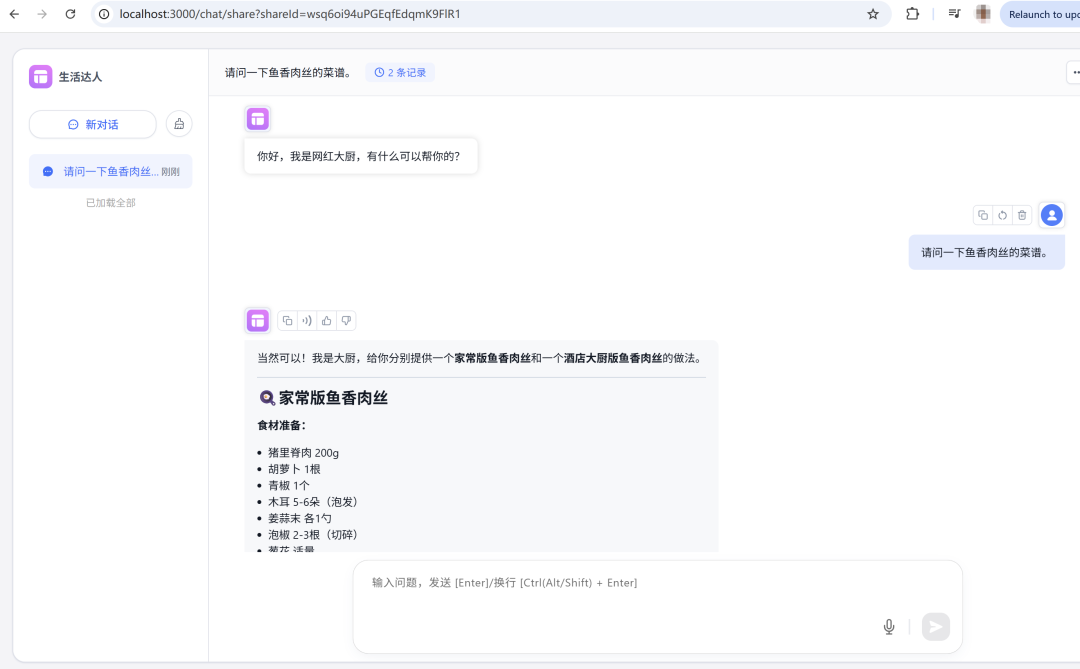Clear chat history with the broom icon

178,124
